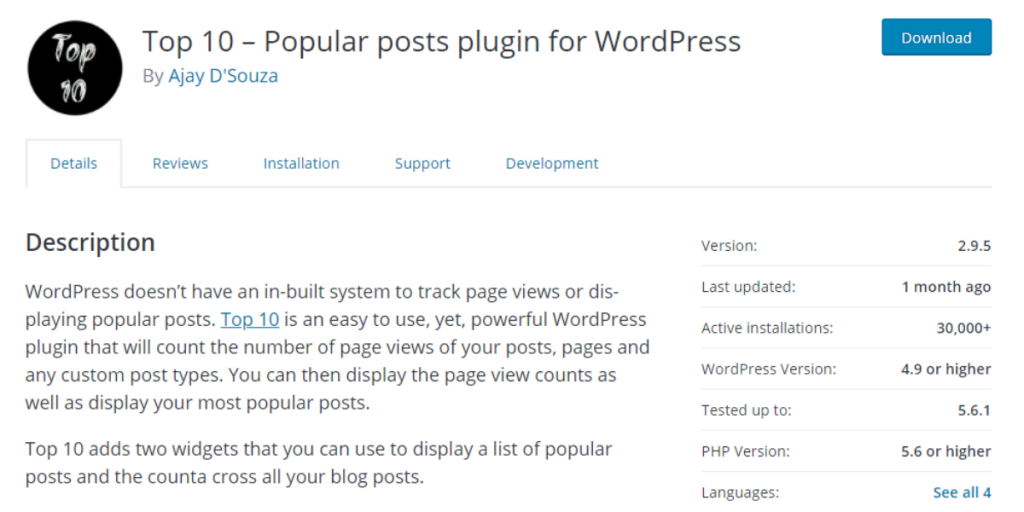
Task: Click the plugin title heading text
Action: (441, 41)
